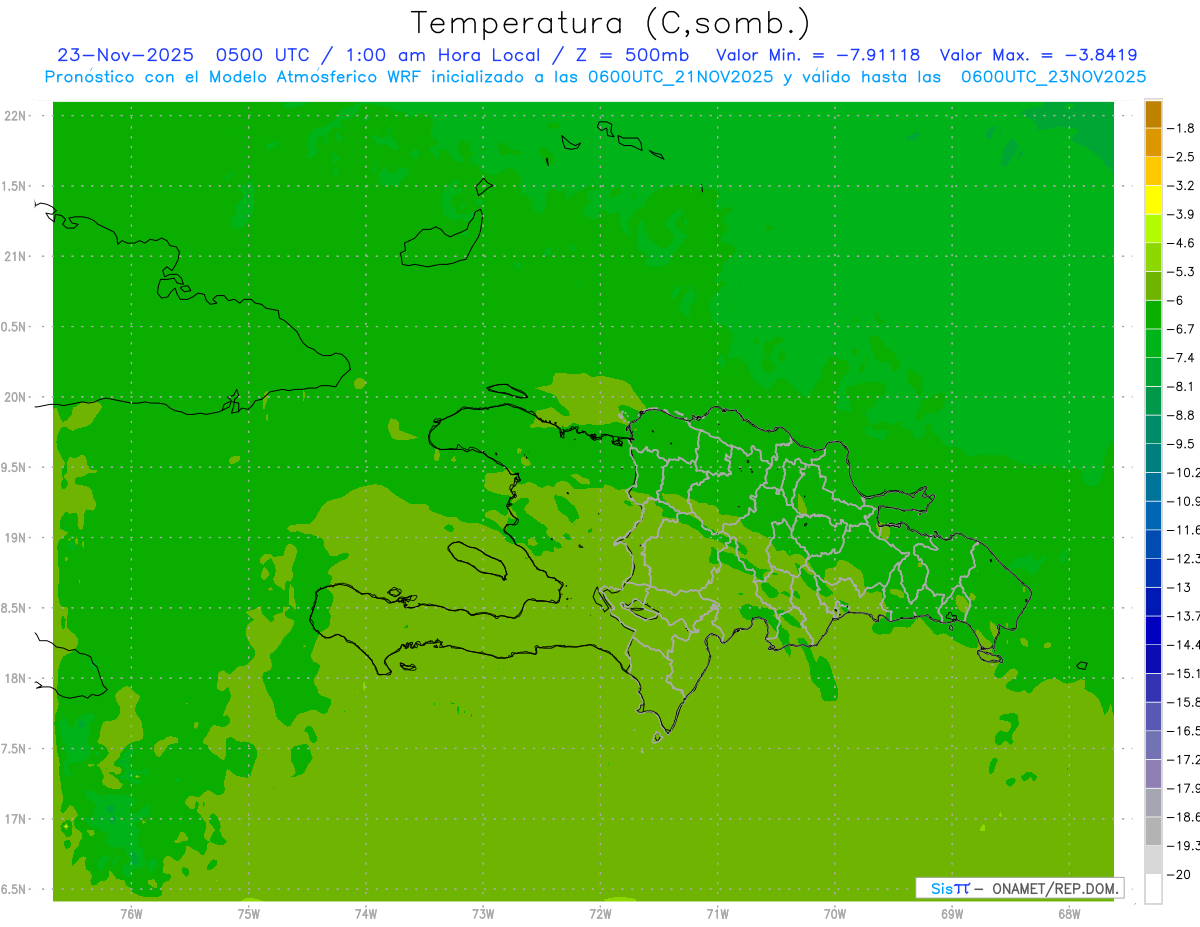Click the '20N' latitude label
The height and width of the screenshot is (927, 1200).
point(16,397)
